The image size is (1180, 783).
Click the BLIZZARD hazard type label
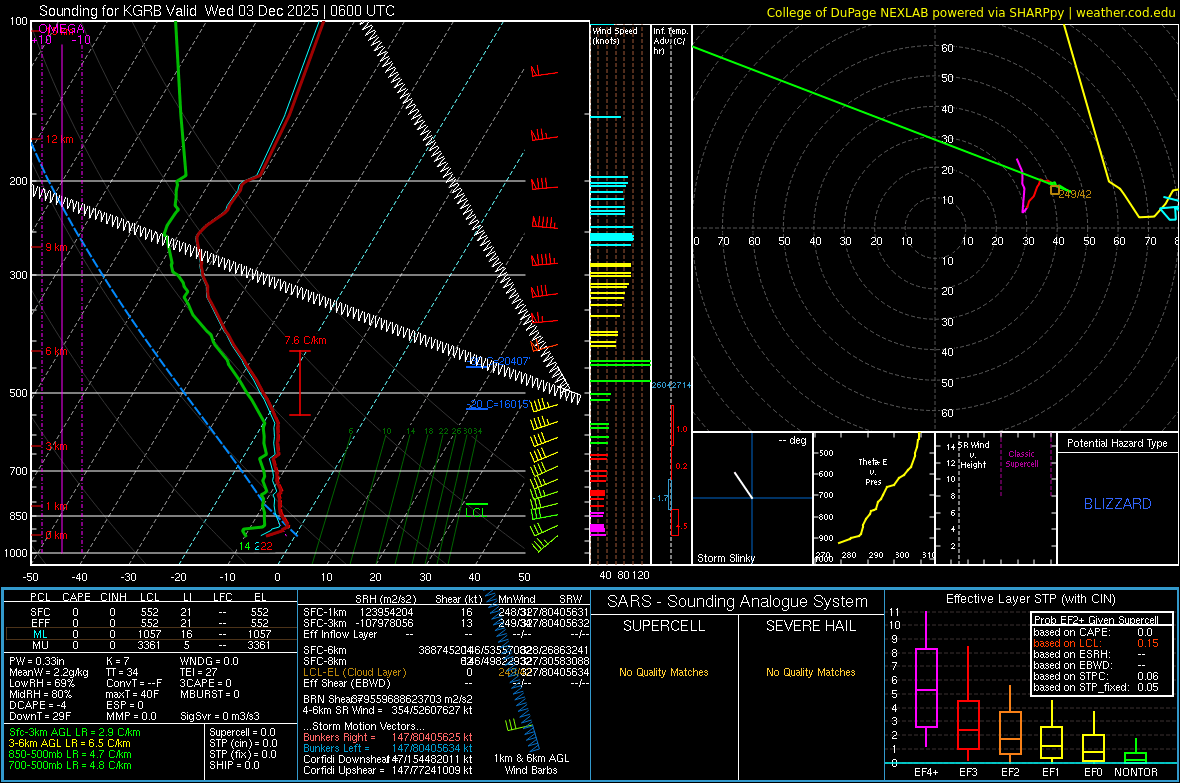(1118, 504)
